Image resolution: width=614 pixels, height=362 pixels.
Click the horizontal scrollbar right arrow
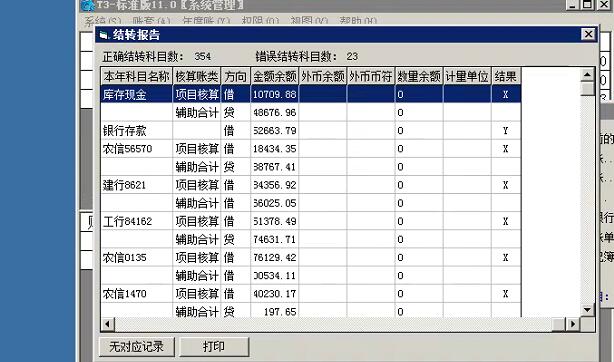tap(573, 324)
